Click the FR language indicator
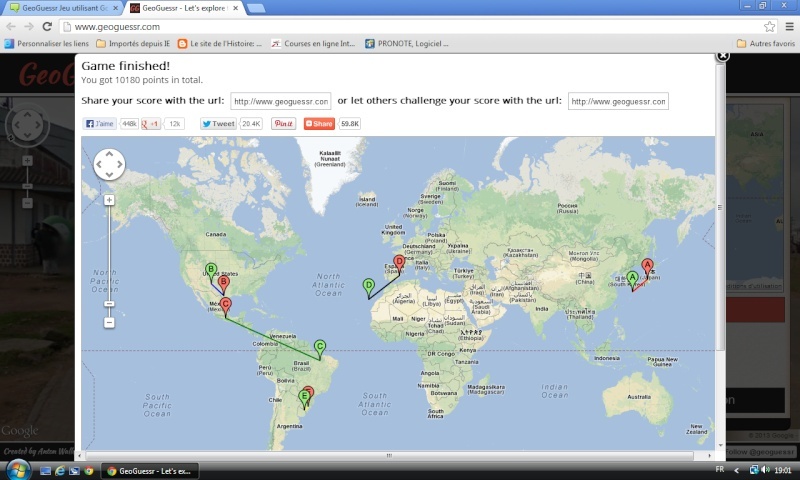This screenshot has width=800, height=480. tap(720, 469)
